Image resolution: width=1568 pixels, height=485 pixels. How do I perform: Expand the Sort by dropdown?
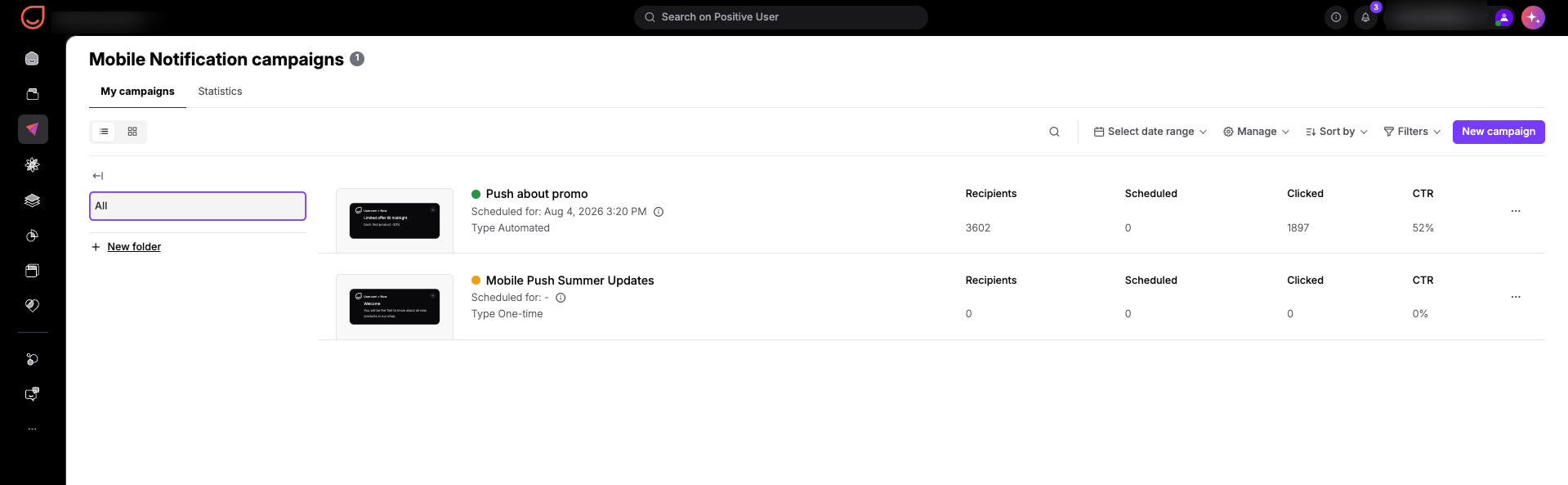(x=1337, y=132)
